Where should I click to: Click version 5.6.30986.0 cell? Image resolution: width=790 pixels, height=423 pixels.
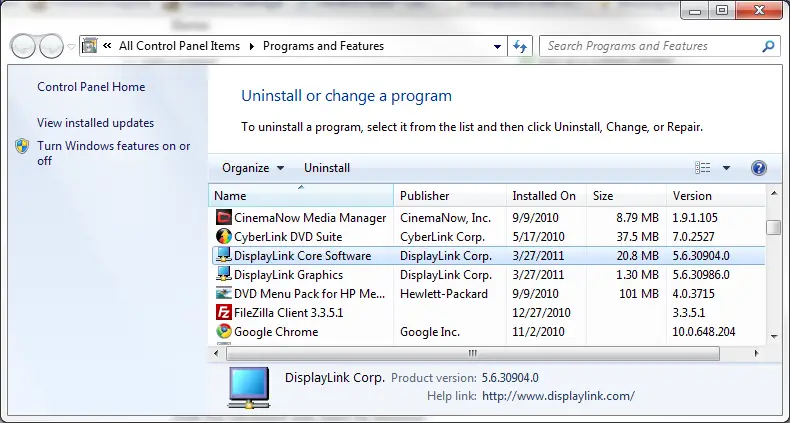coord(701,275)
